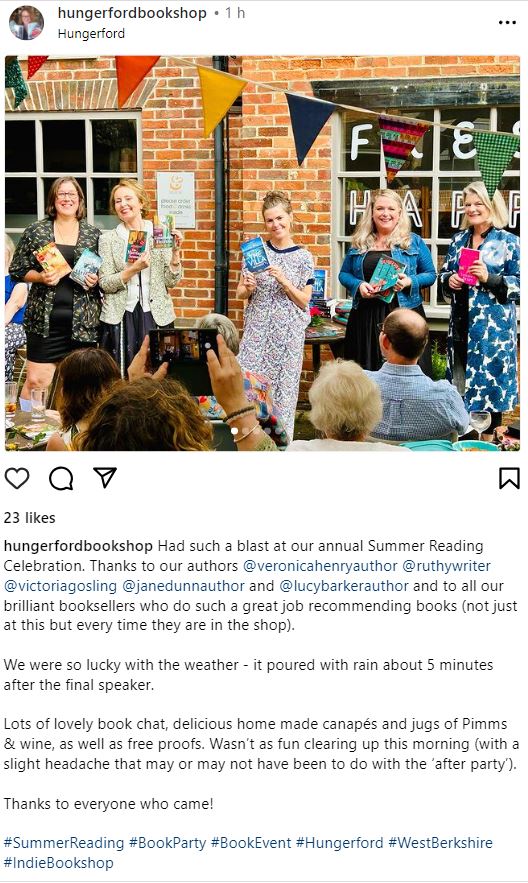This screenshot has width=528, height=883.
Task: Open the three-dot more options menu
Action: coord(507,23)
